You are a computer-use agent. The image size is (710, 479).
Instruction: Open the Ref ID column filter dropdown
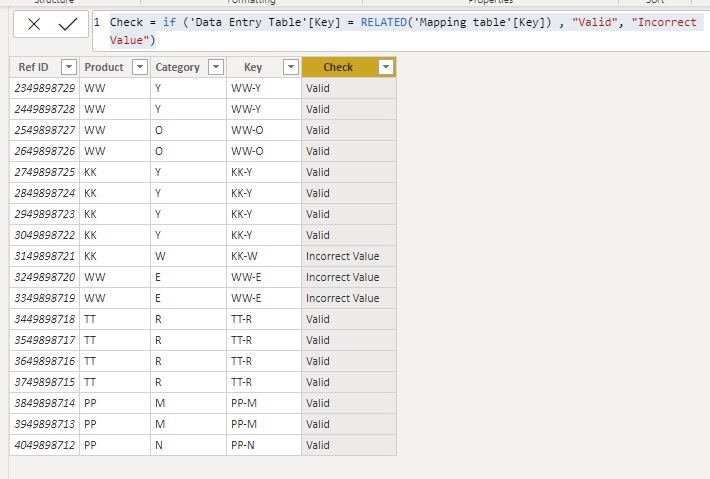pyautogui.click(x=69, y=67)
